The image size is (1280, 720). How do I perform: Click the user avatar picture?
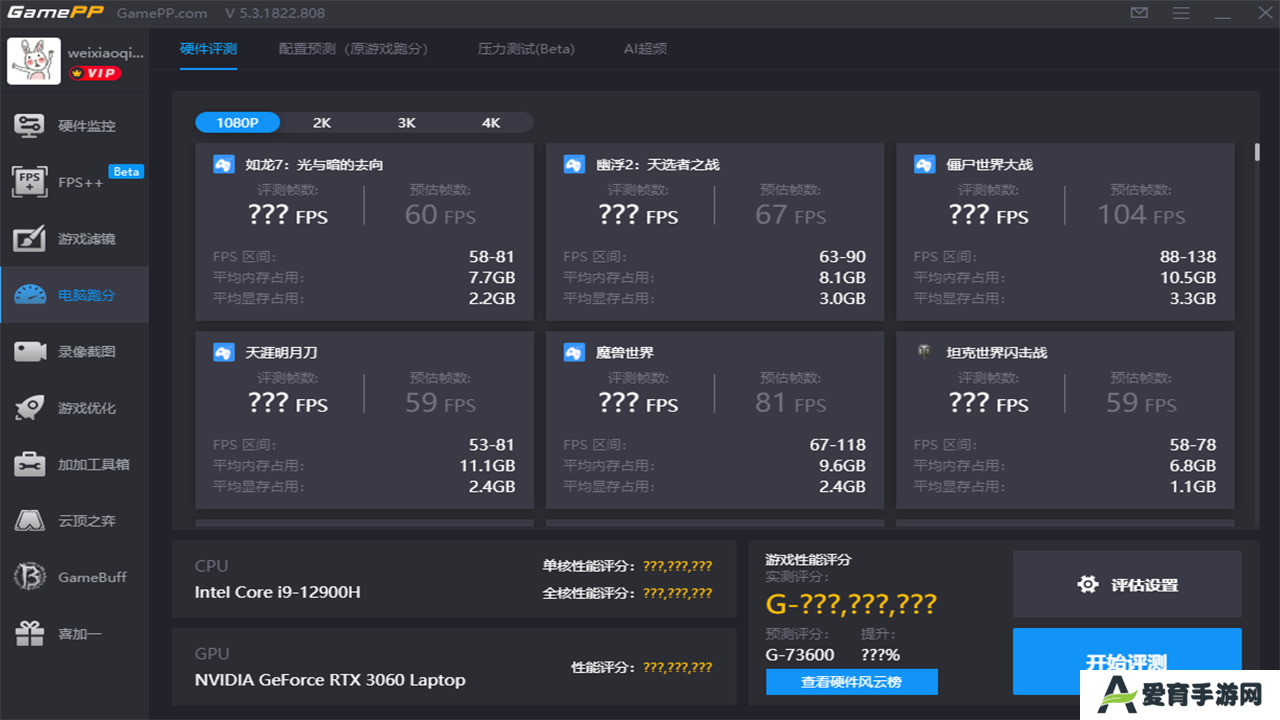click(34, 61)
